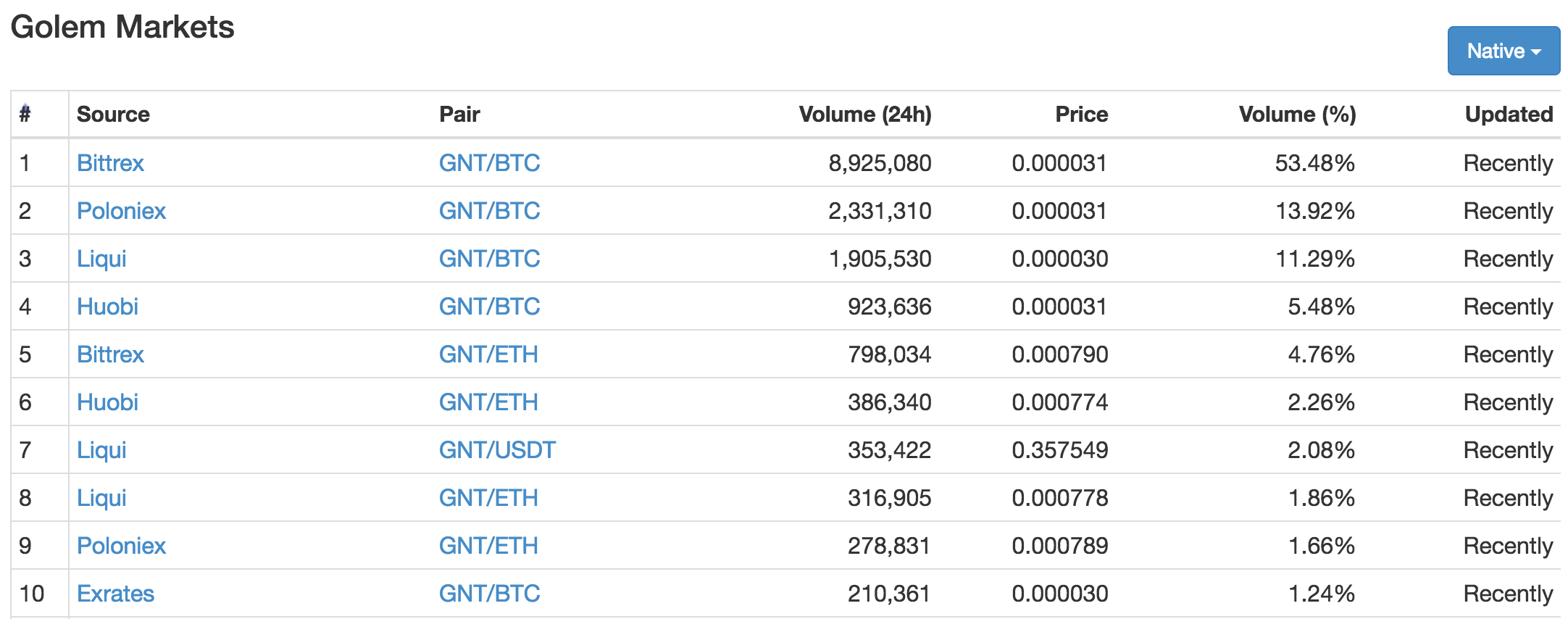The width and height of the screenshot is (1568, 619).
Task: Select volume value 278,831
Action: tap(890, 546)
